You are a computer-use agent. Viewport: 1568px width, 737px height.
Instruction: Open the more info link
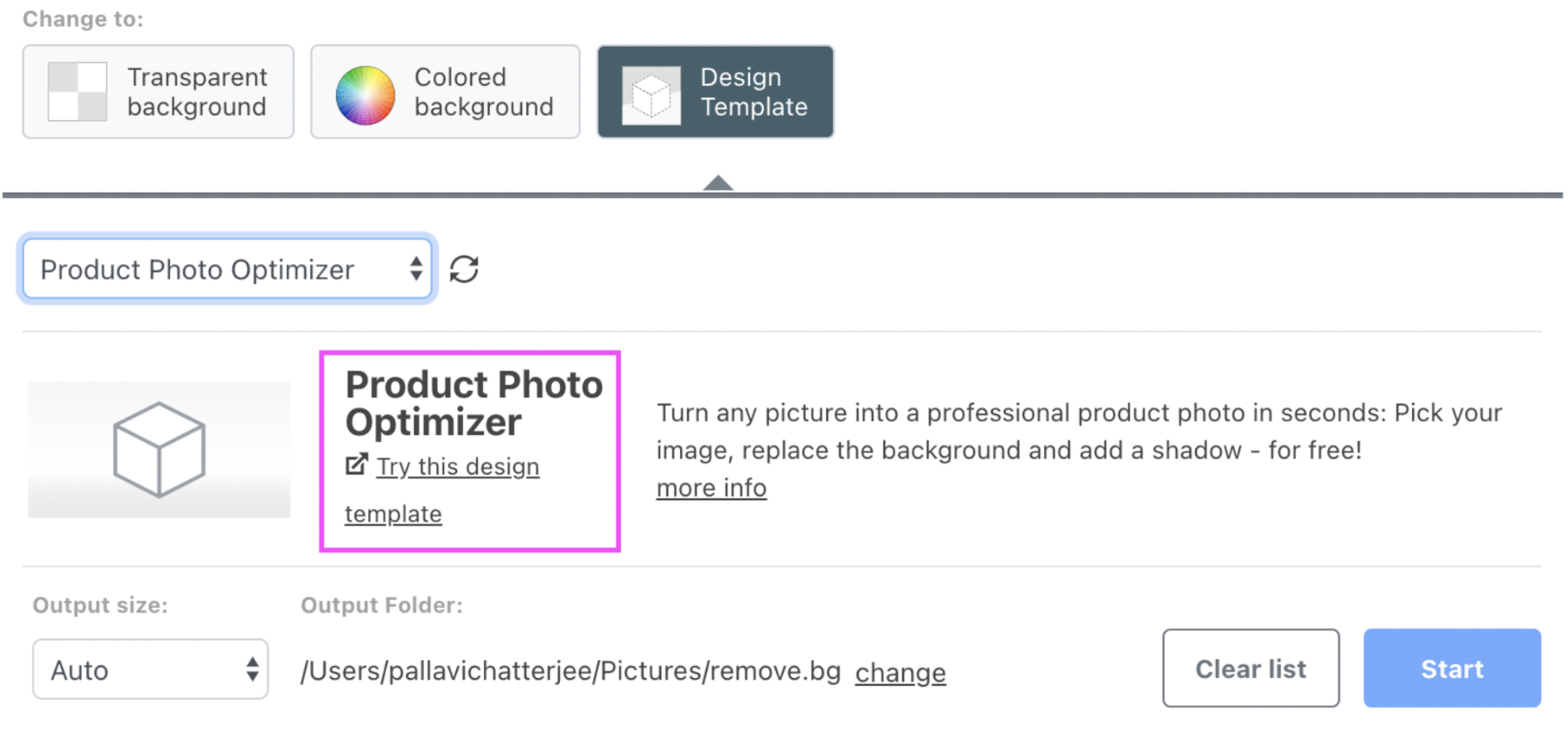coord(711,488)
